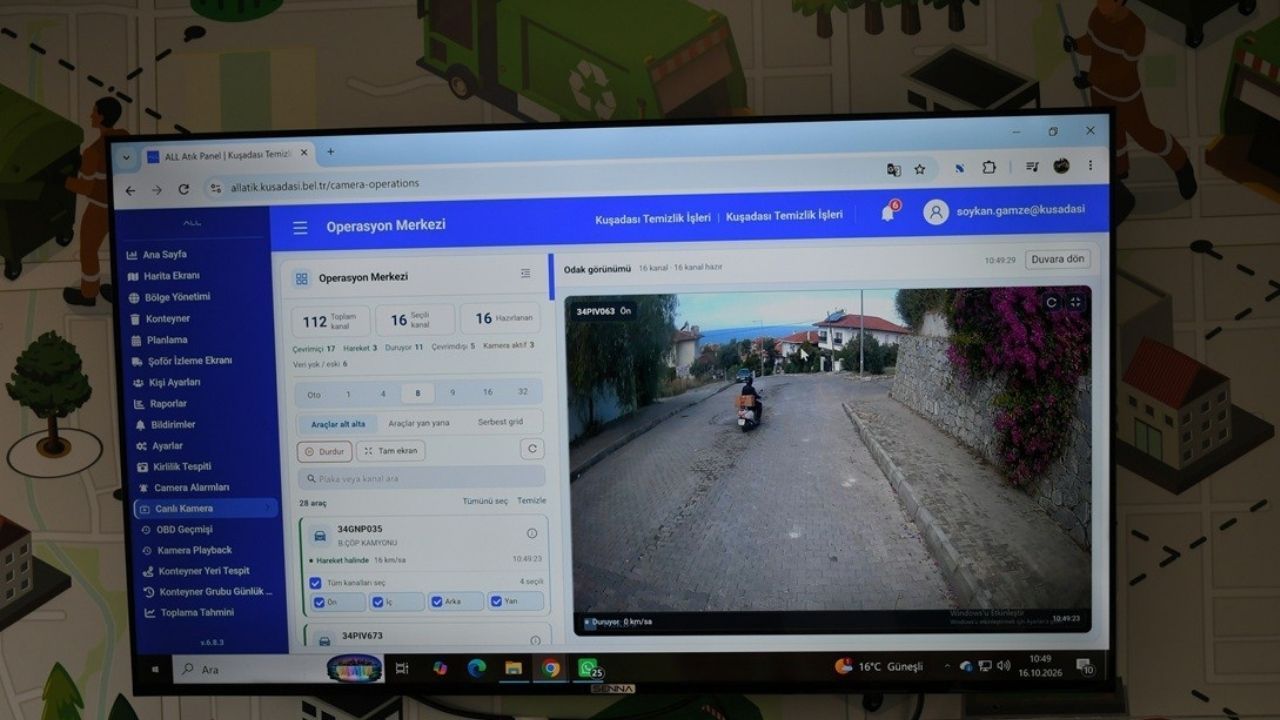Click the Tam ekran button
This screenshot has width=1280, height=720.
point(390,451)
